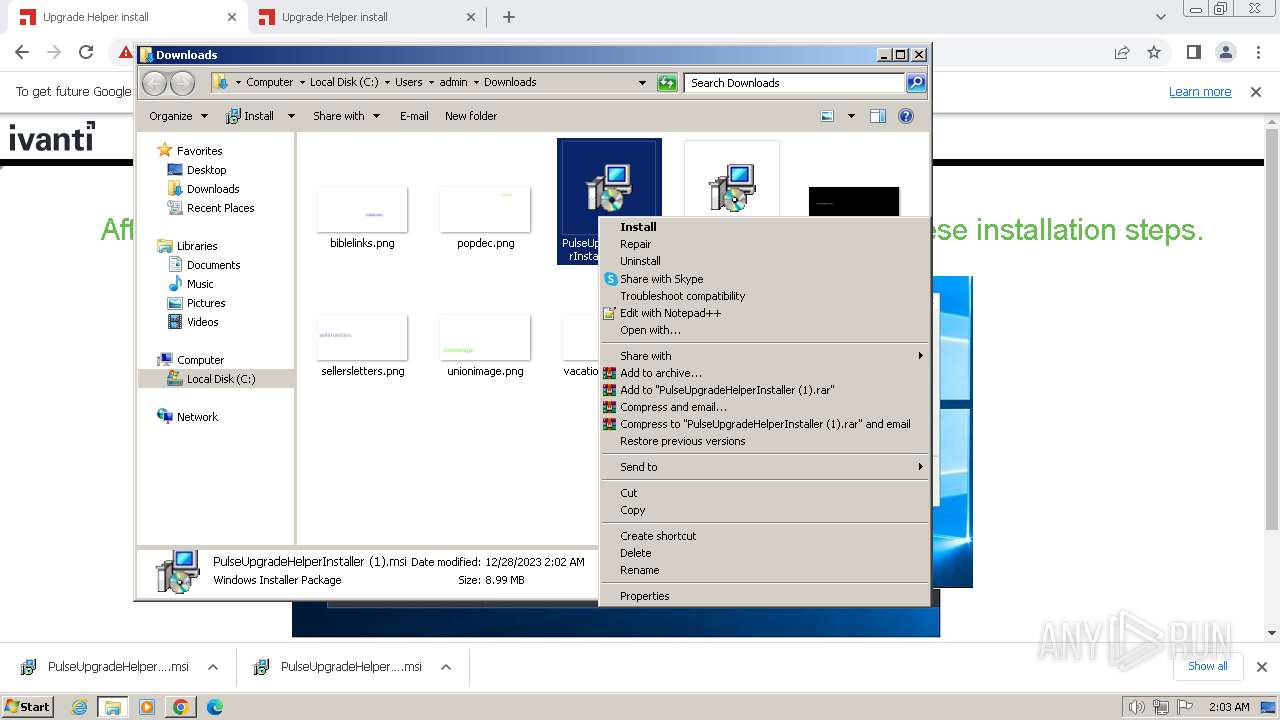Expand the Send to submenu
The image size is (1280, 720).
click(764, 467)
